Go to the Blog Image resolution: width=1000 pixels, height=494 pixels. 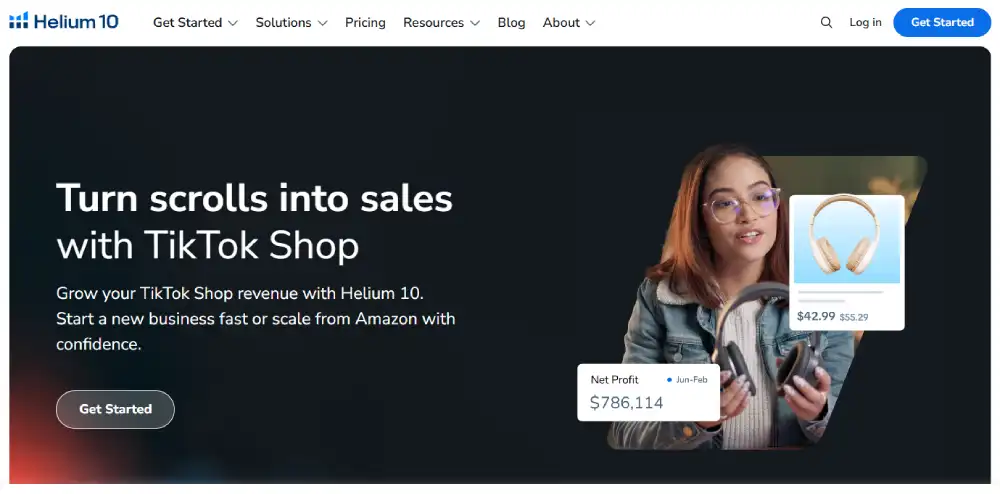tap(511, 22)
